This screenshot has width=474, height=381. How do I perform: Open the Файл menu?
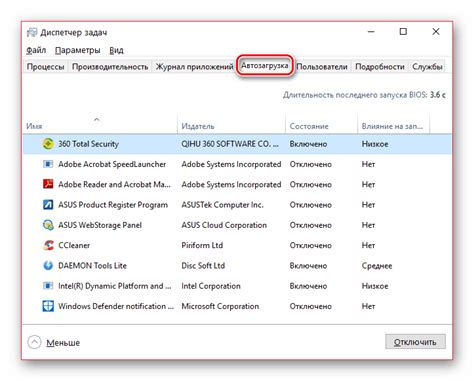36,50
